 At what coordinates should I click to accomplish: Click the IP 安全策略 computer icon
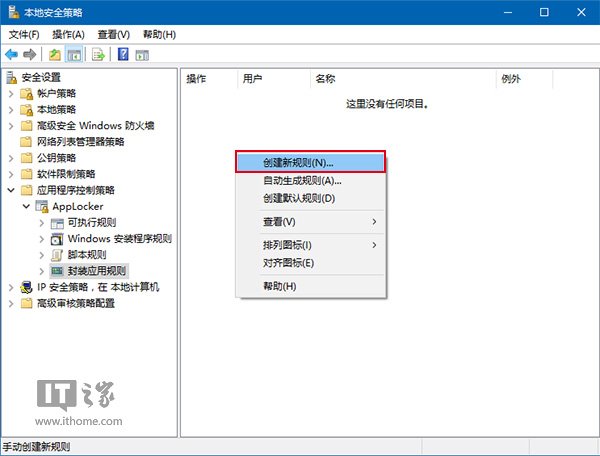click(x=26, y=287)
